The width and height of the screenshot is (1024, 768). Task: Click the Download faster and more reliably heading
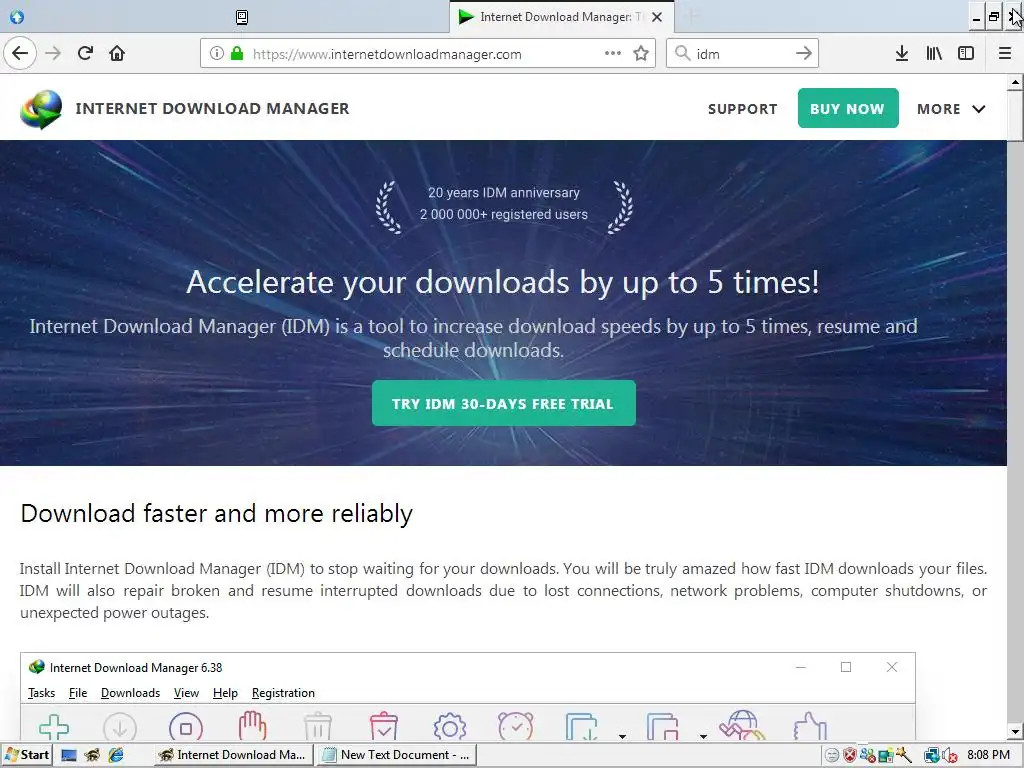coord(216,514)
